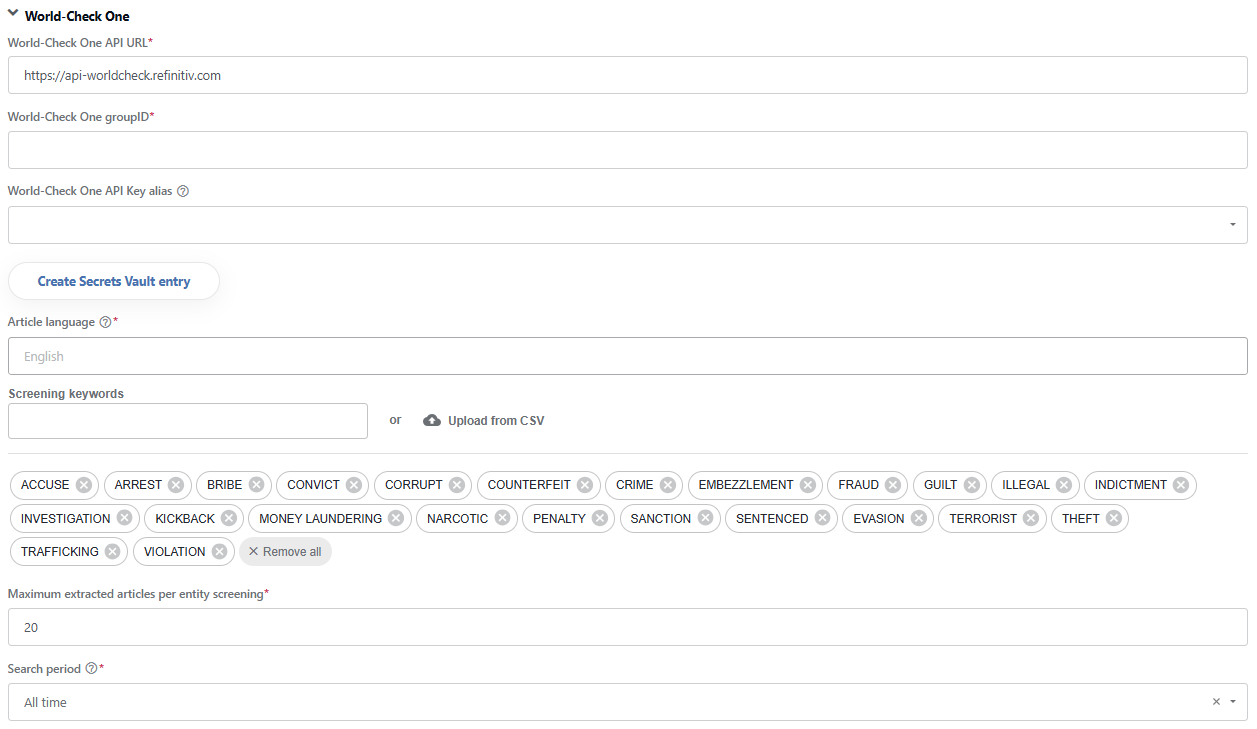Image resolution: width=1257 pixels, height=729 pixels.
Task: Focus the World-Check One groupID field
Action: coord(628,150)
